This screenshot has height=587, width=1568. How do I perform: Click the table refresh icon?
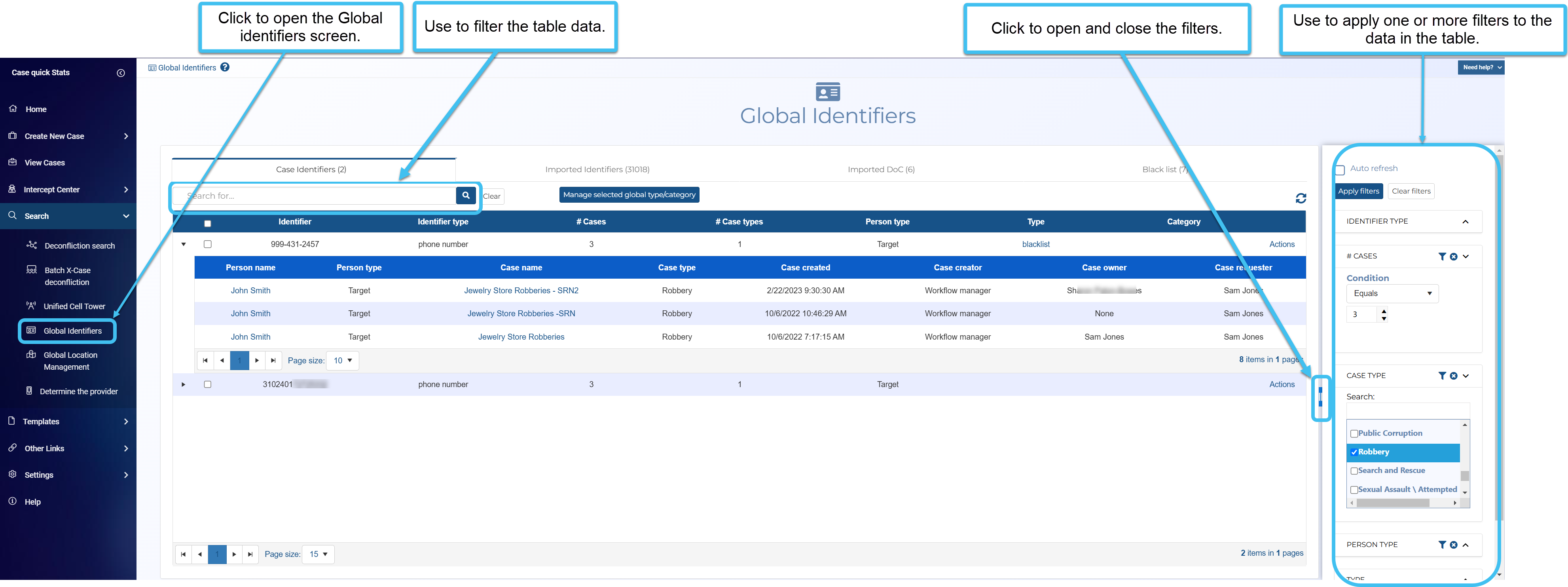point(1301,199)
